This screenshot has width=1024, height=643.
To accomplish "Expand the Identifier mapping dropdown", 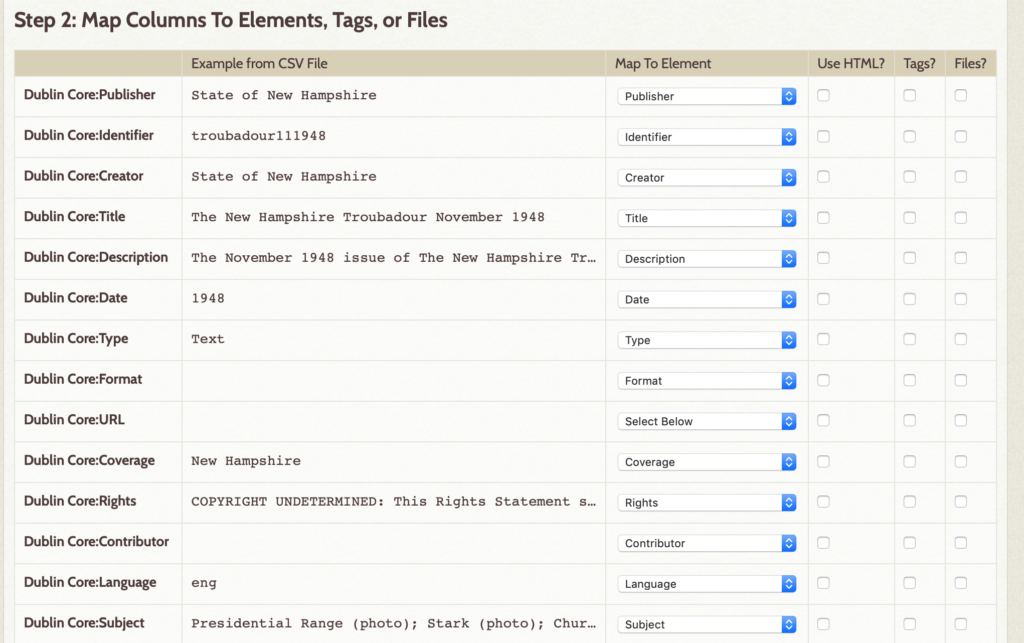I will (707, 136).
